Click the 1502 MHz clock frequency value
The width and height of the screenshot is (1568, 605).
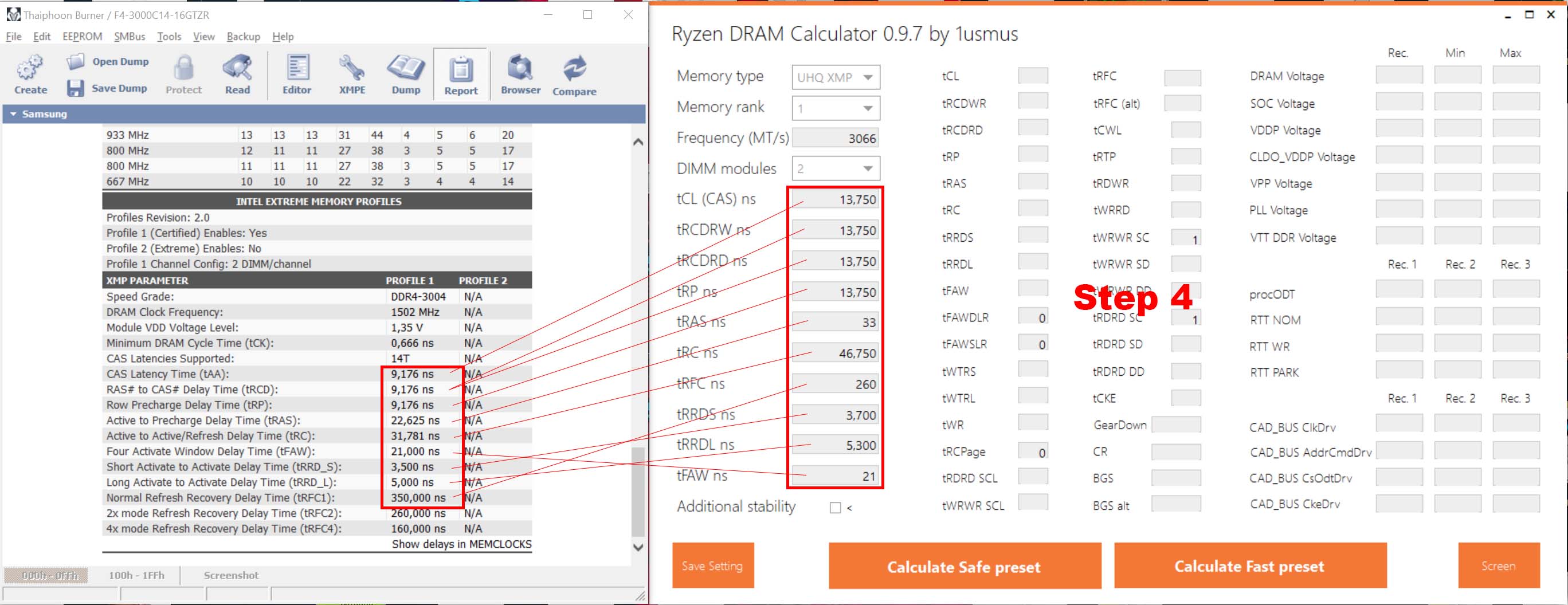(415, 312)
